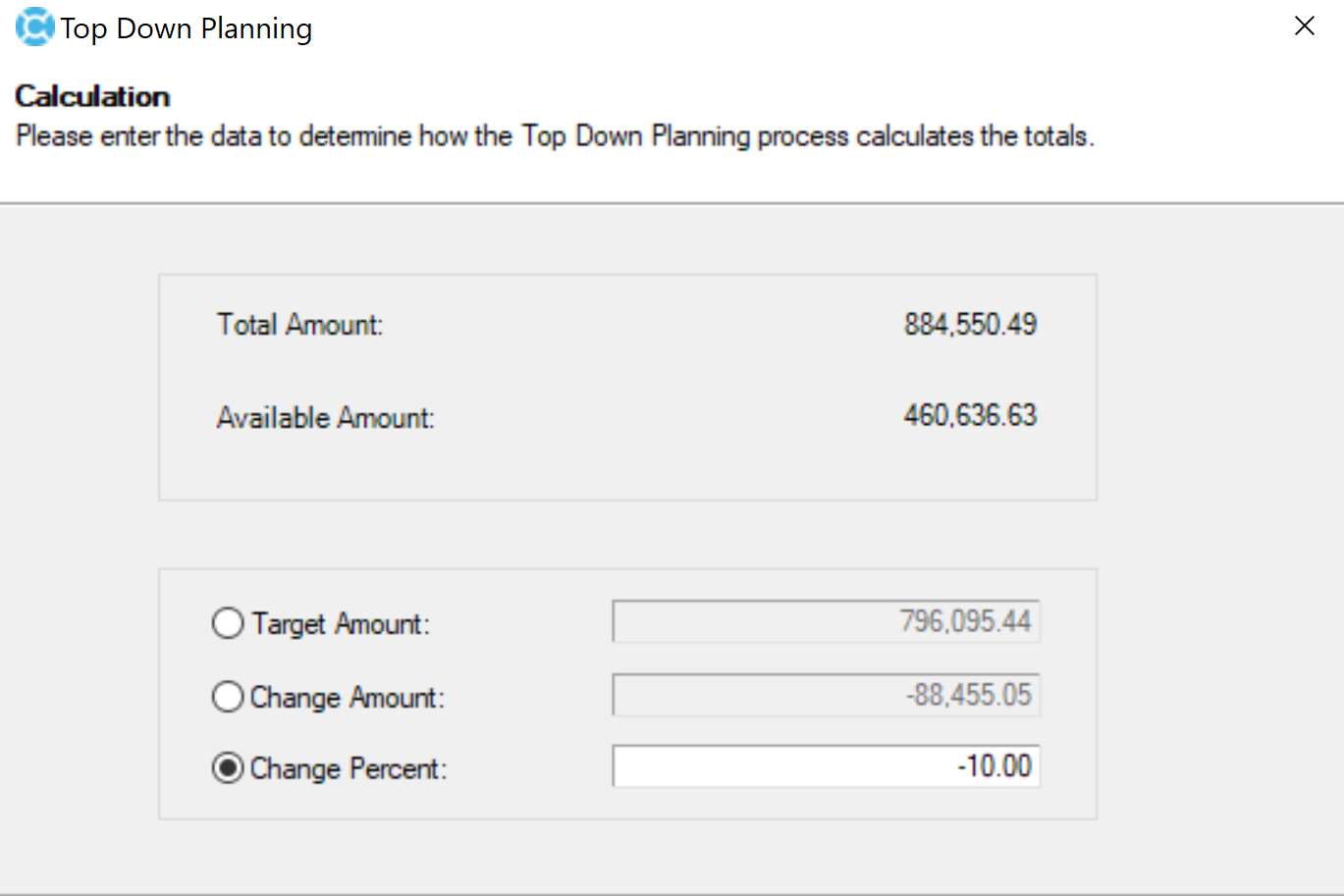Screen dimensions: 1344x896
Task: Click the Change Amount field showing -88,455.05
Action: (826, 695)
